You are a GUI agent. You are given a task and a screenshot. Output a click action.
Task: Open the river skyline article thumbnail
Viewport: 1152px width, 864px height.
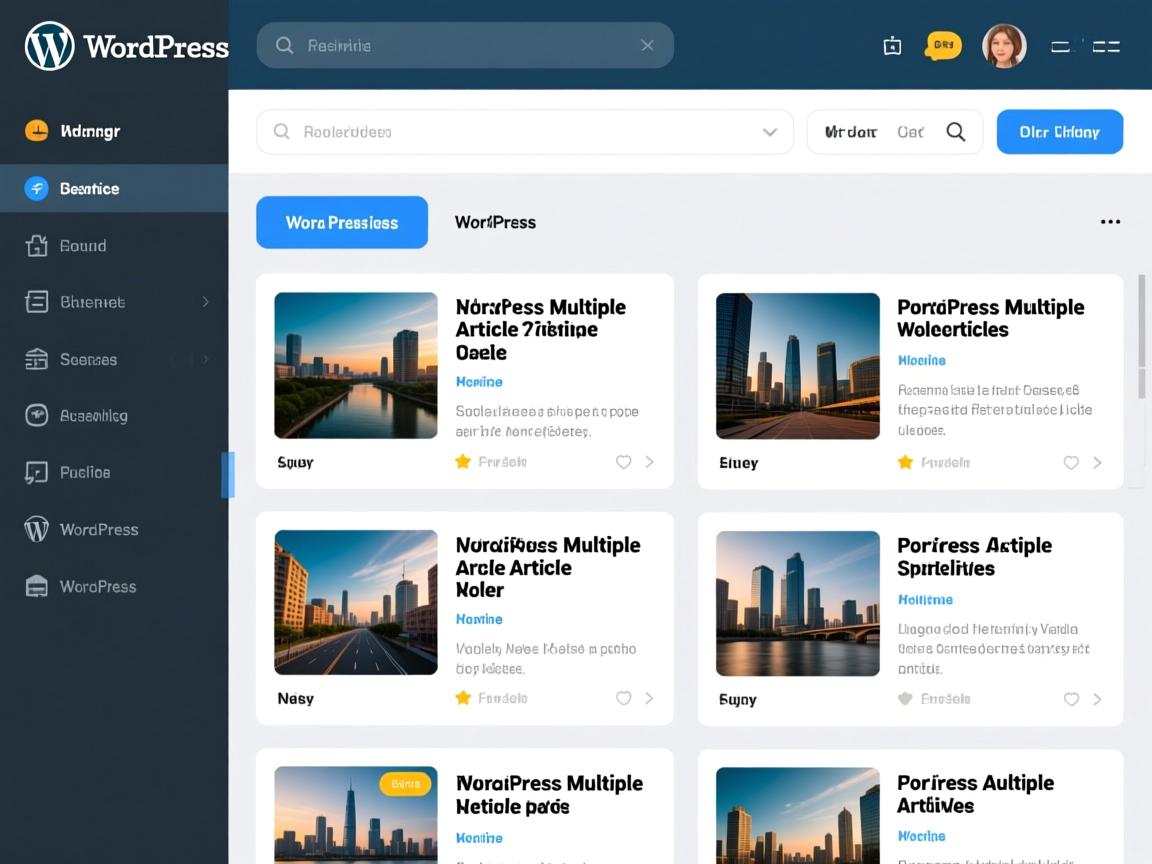[x=356, y=365]
